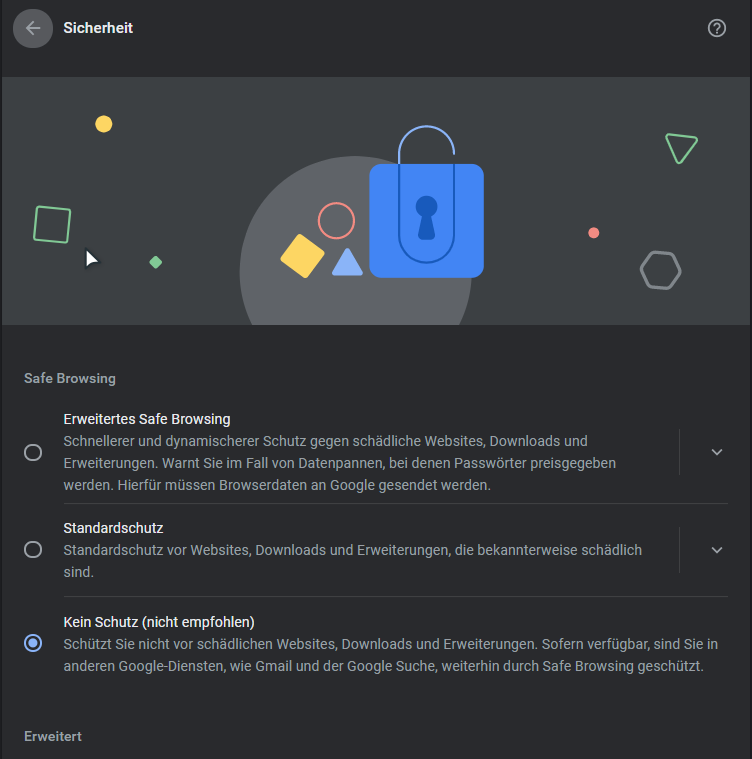
Task: Click the yellow diamond shape in the illustration
Action: click(302, 256)
